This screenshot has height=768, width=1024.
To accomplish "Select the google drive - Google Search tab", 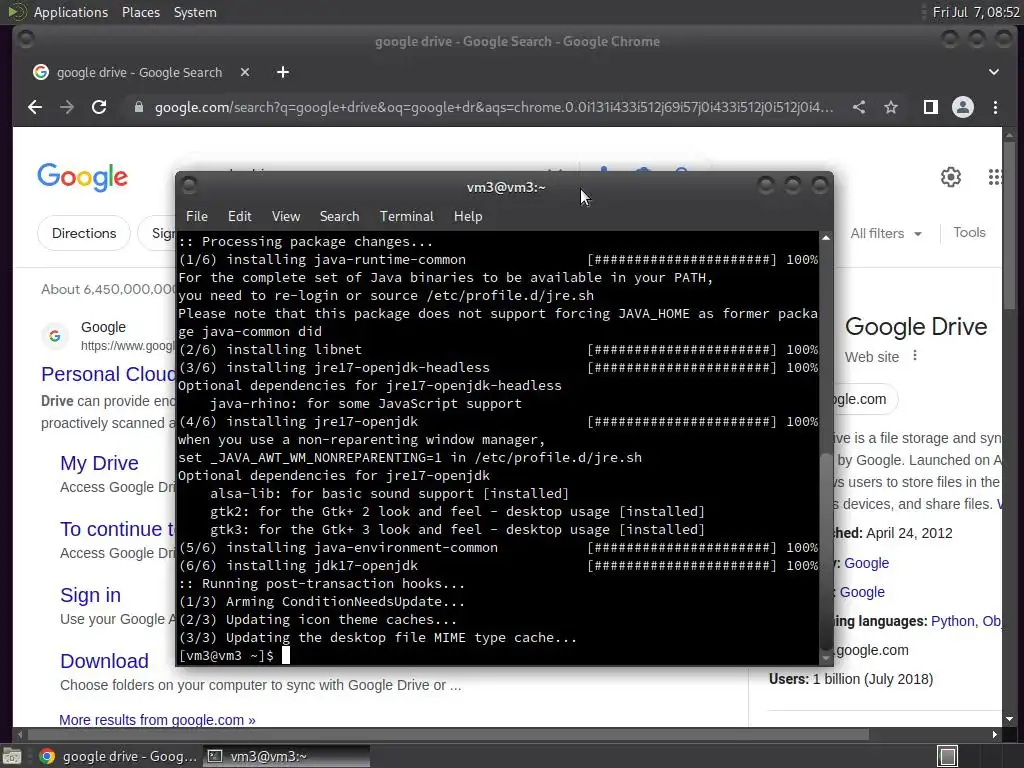I will [x=139, y=72].
